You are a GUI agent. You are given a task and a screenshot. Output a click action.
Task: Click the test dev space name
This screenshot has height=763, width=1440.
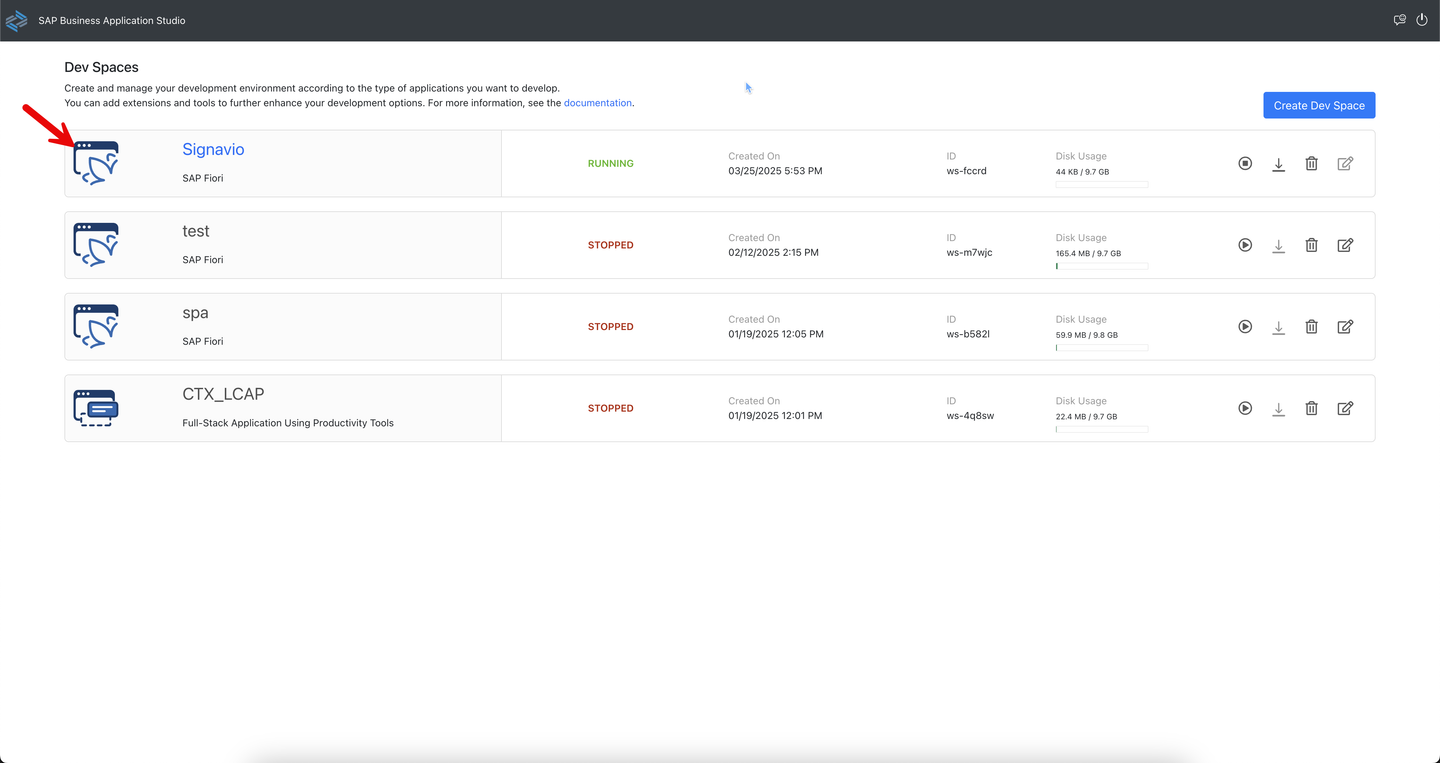pyautogui.click(x=196, y=231)
